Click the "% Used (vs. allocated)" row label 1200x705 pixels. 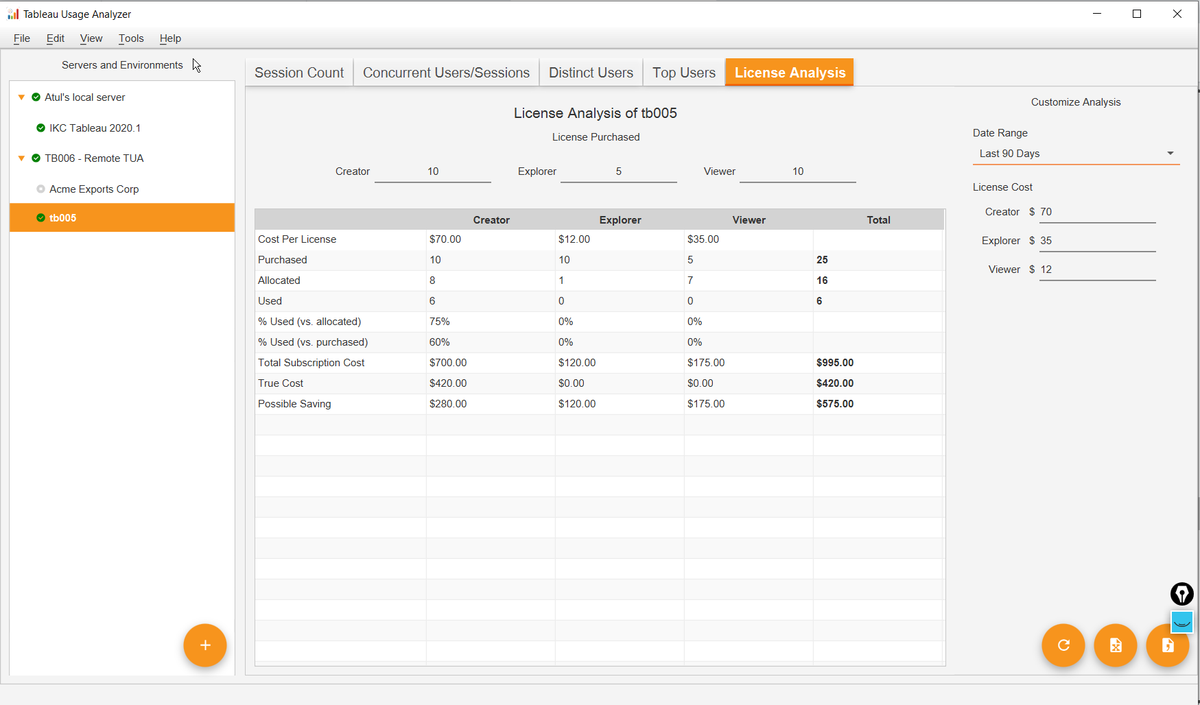point(309,322)
